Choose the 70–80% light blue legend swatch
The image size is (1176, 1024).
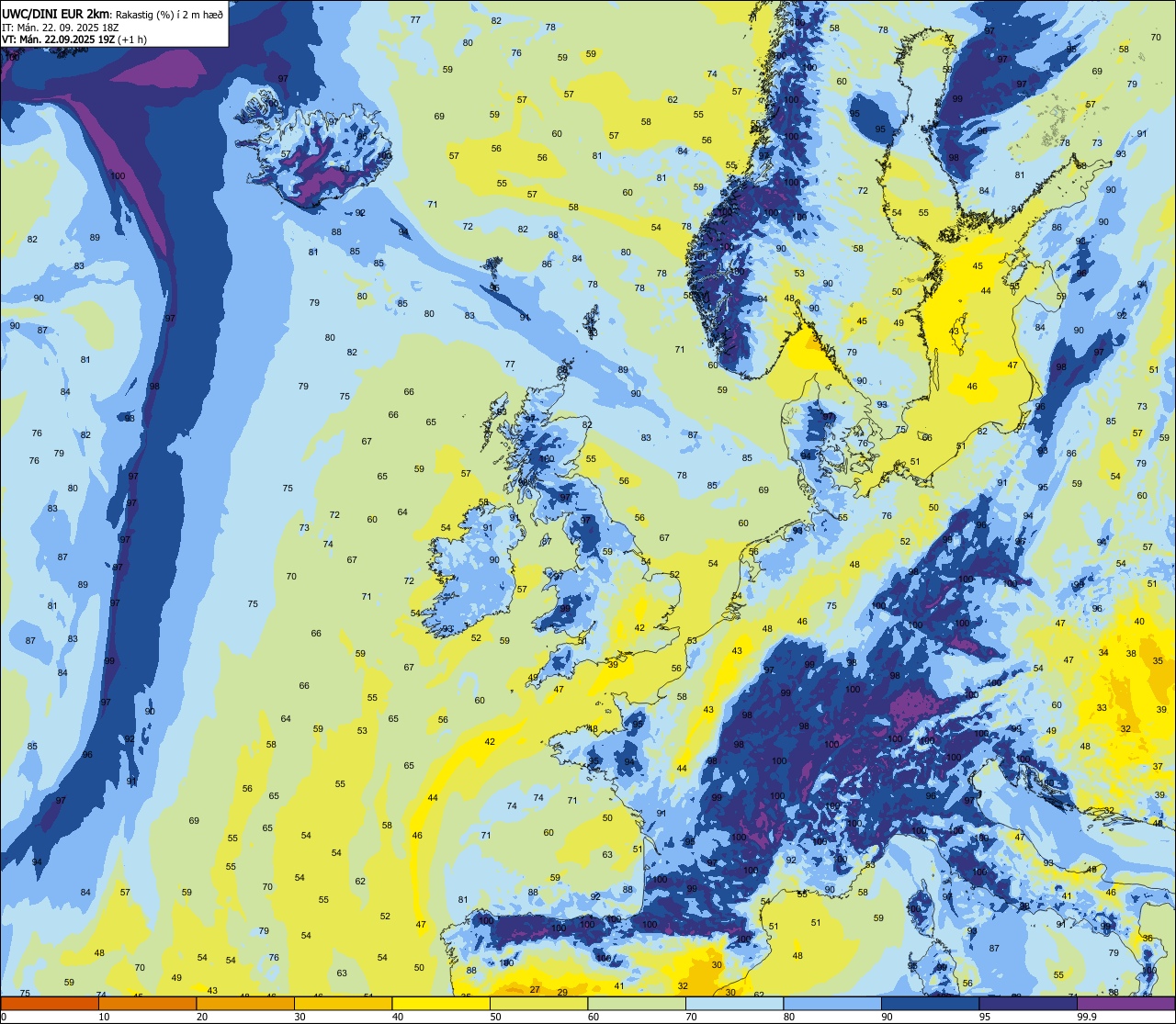click(x=734, y=1003)
